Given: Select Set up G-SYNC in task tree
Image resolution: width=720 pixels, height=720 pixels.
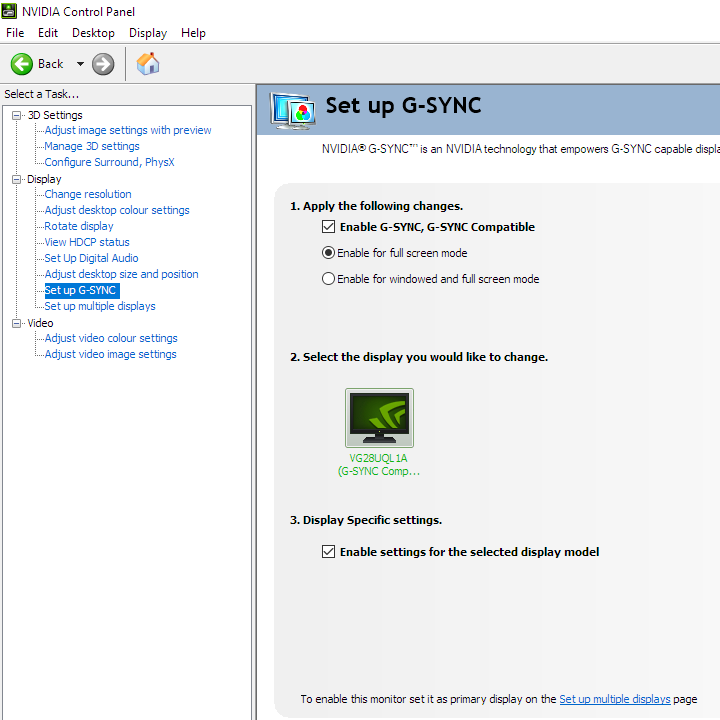Looking at the screenshot, I should (x=82, y=290).
